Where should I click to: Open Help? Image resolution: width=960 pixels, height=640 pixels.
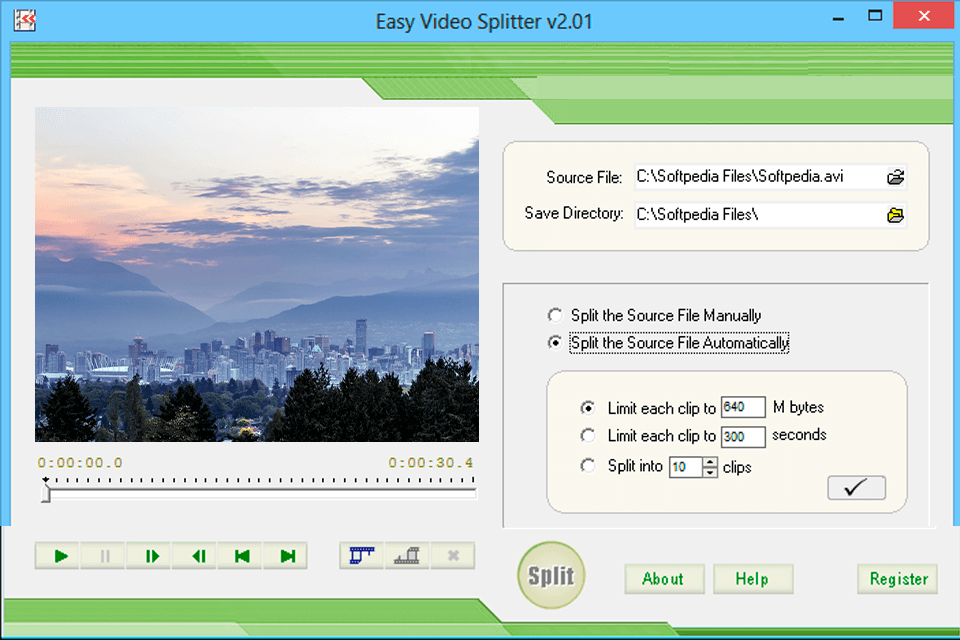coord(752,579)
